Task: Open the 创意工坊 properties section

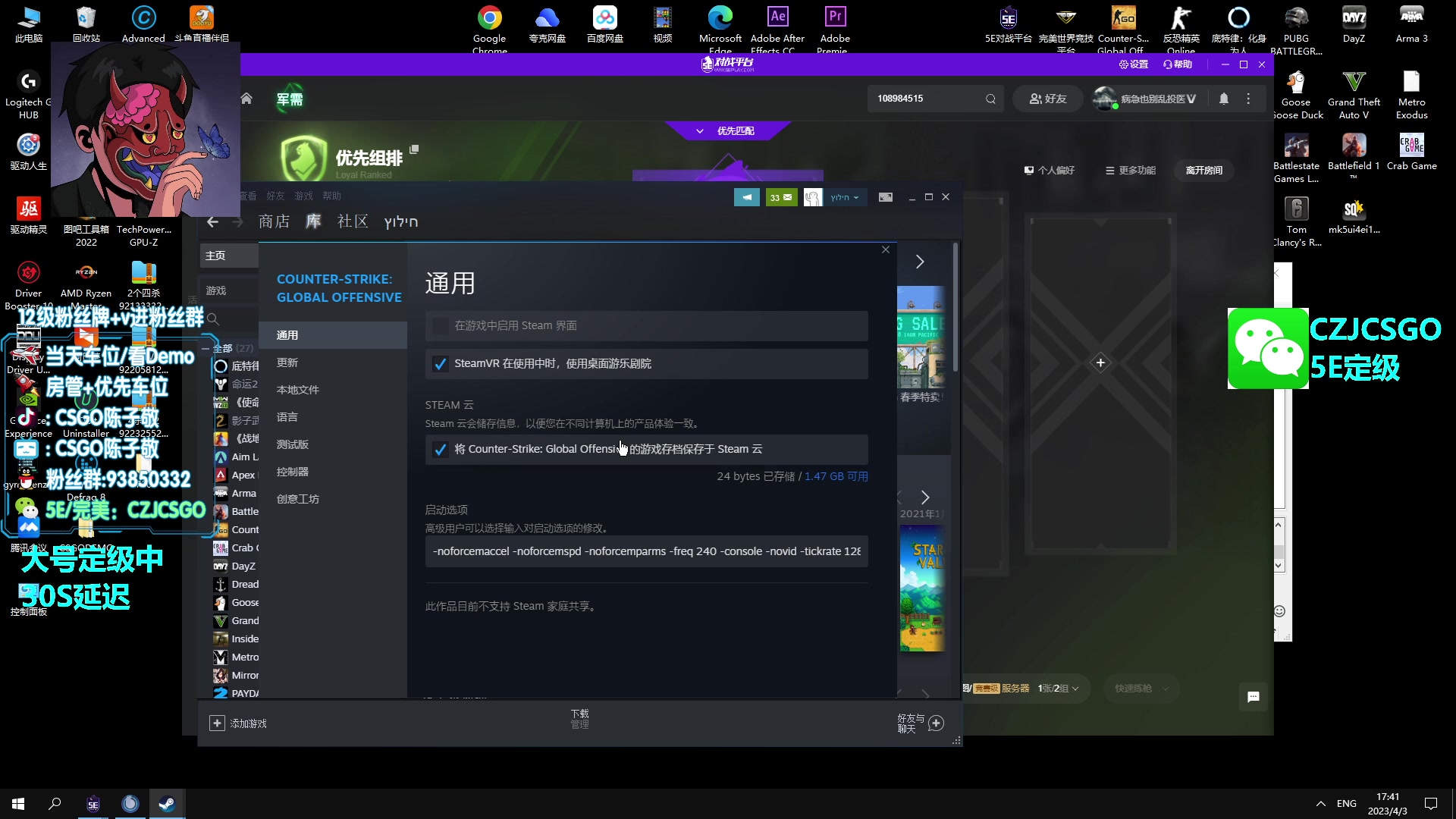Action: pyautogui.click(x=298, y=499)
